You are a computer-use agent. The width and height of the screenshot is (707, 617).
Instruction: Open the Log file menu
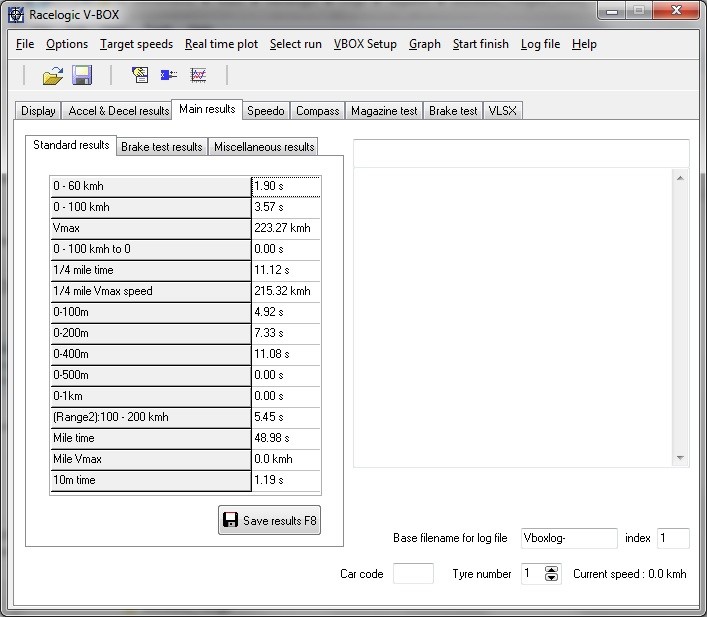coord(540,44)
